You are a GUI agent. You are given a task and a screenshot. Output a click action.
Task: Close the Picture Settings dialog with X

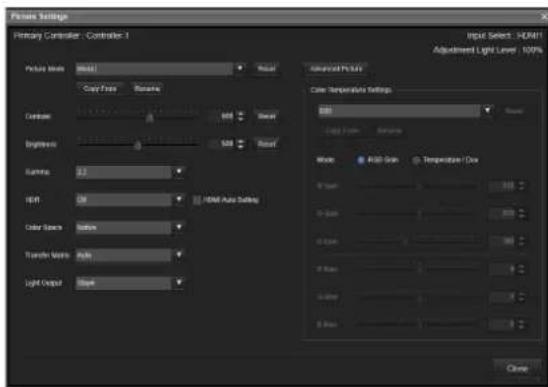tap(543, 16)
